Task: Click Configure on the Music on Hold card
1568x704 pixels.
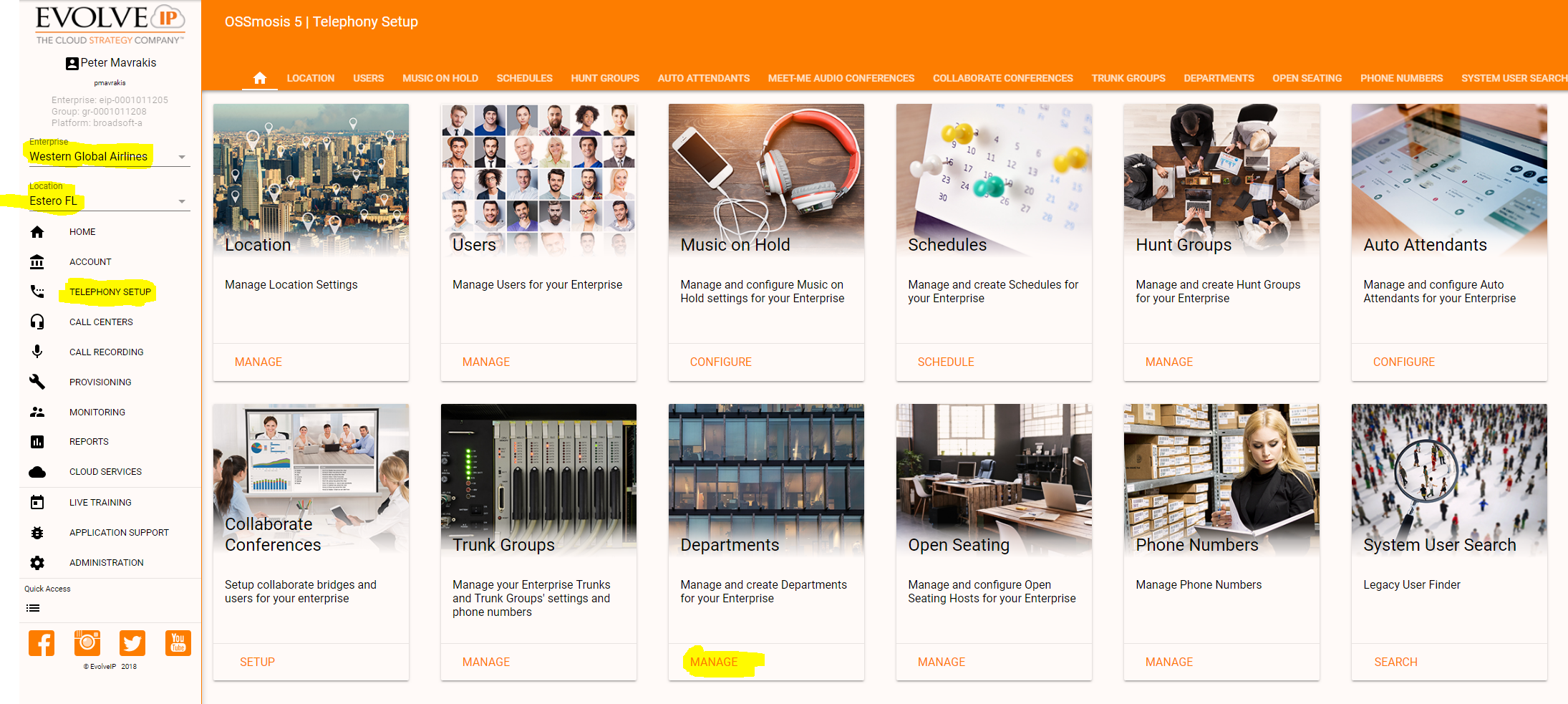Action: [x=720, y=362]
